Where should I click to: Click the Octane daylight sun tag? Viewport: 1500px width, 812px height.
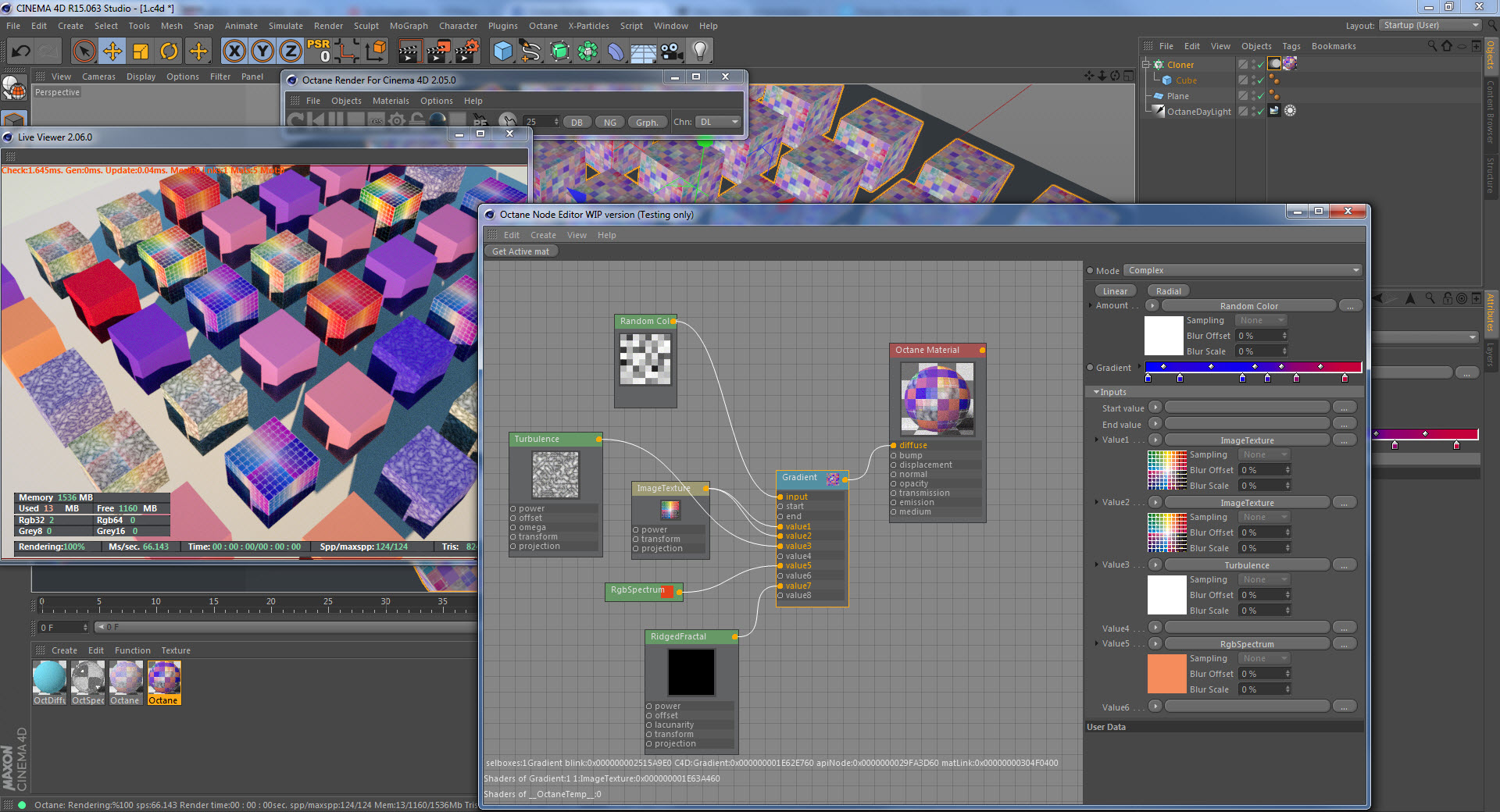point(1290,111)
